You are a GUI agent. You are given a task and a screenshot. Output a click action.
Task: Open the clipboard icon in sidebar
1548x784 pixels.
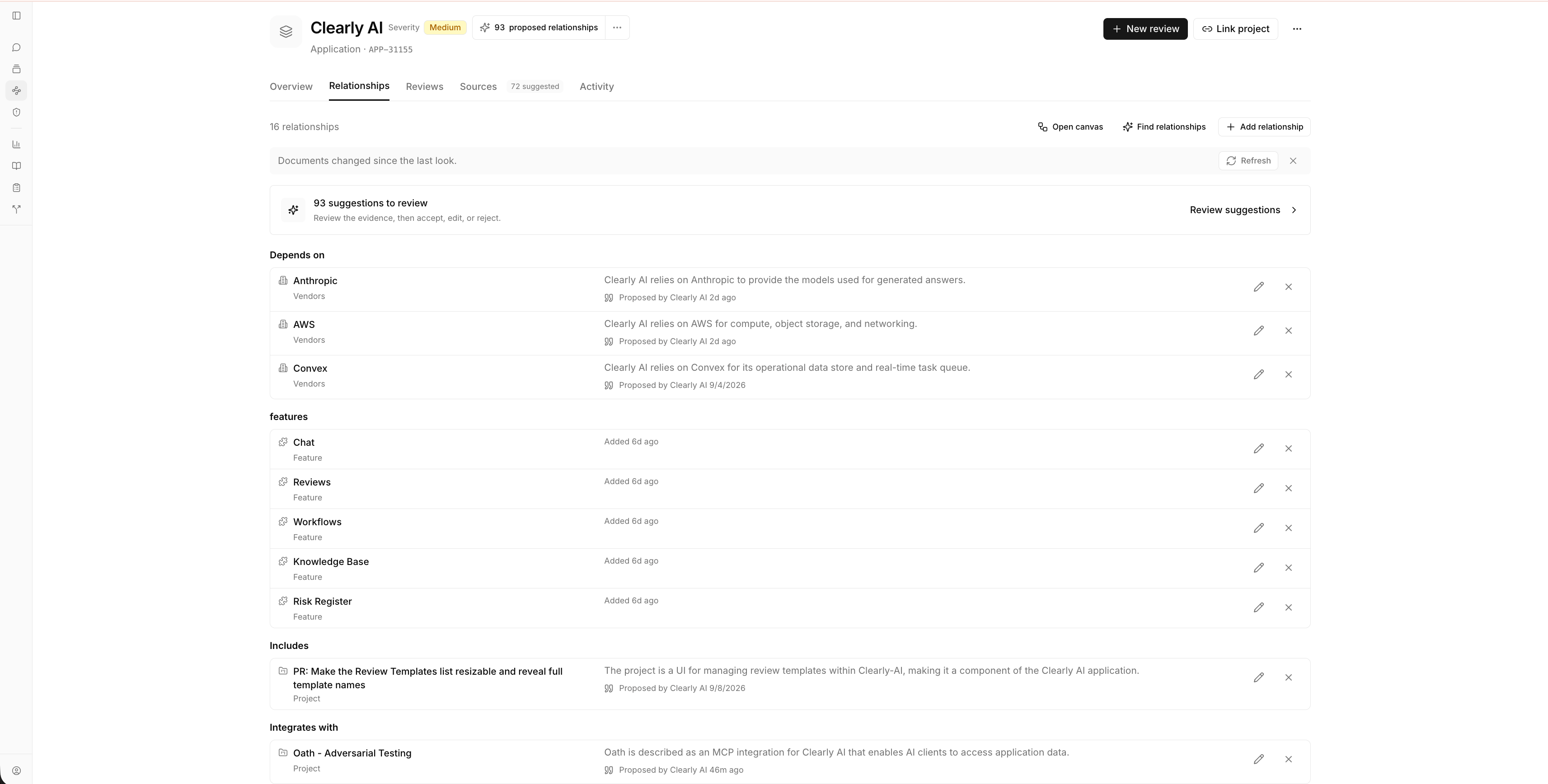click(16, 187)
